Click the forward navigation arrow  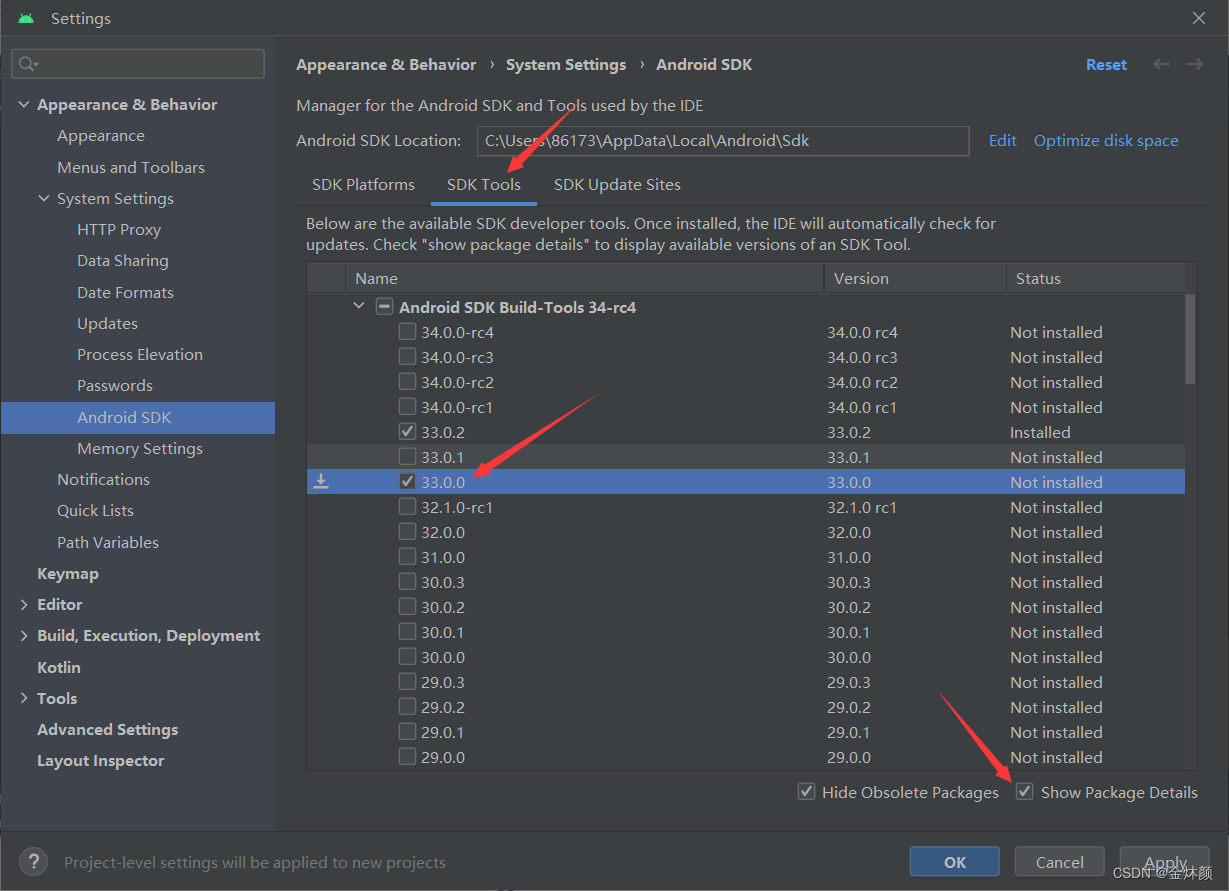(1195, 64)
